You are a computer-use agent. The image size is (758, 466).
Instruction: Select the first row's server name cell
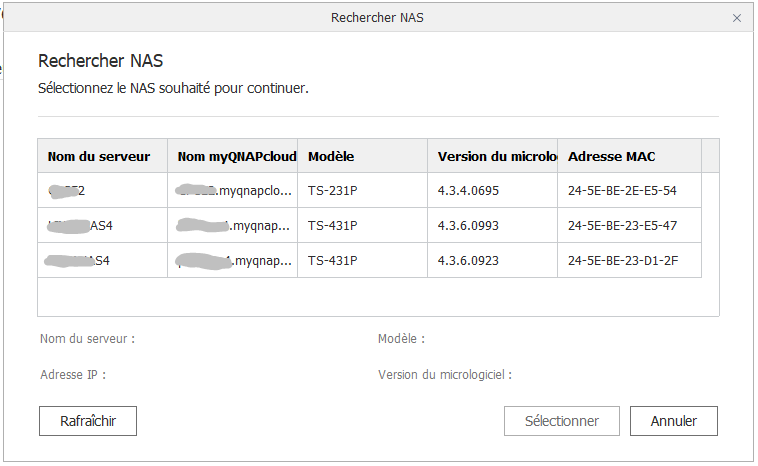[x=102, y=190]
